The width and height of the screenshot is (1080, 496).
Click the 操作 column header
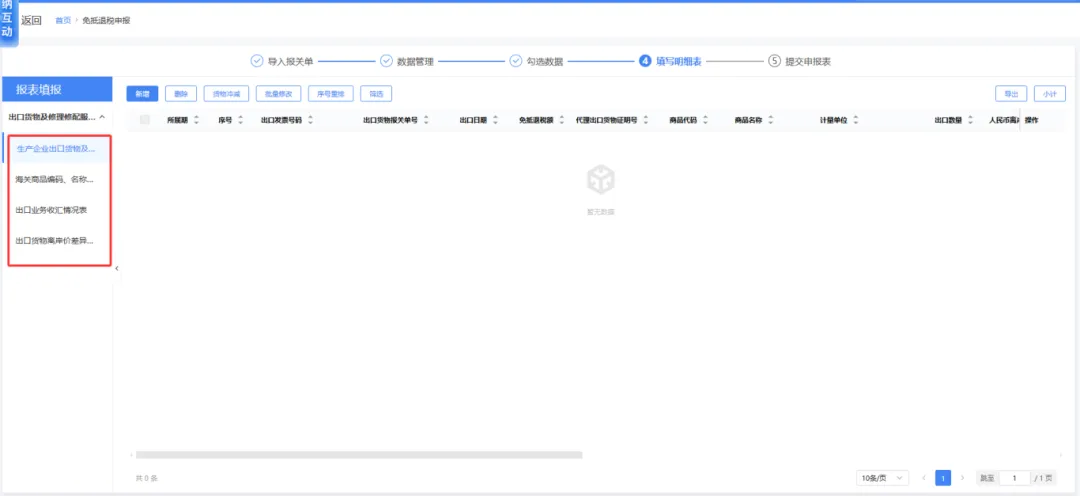coord(1032,120)
